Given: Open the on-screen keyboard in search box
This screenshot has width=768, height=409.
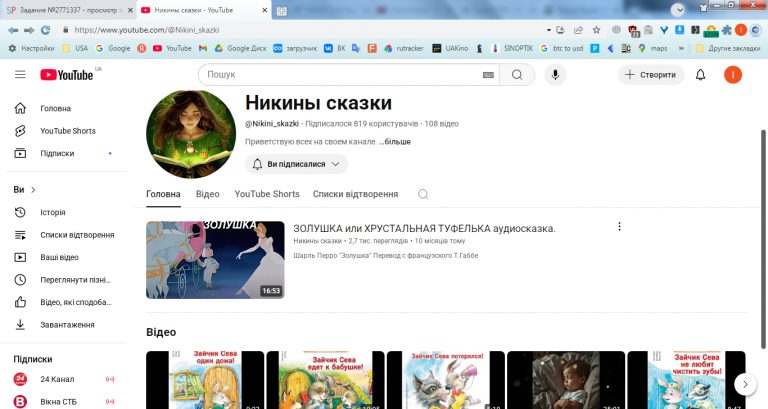Looking at the screenshot, I should point(488,75).
